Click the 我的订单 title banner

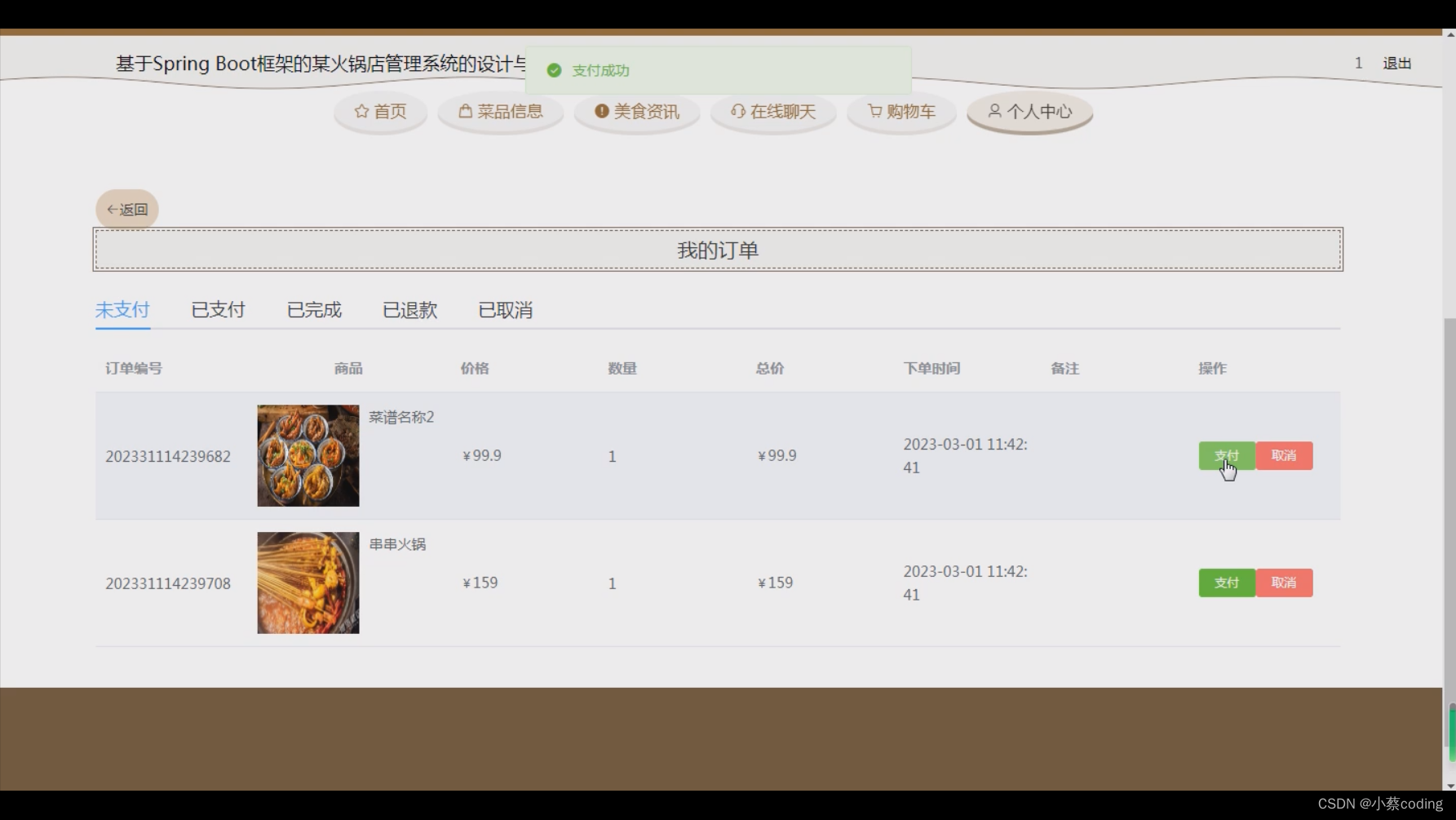(x=718, y=250)
